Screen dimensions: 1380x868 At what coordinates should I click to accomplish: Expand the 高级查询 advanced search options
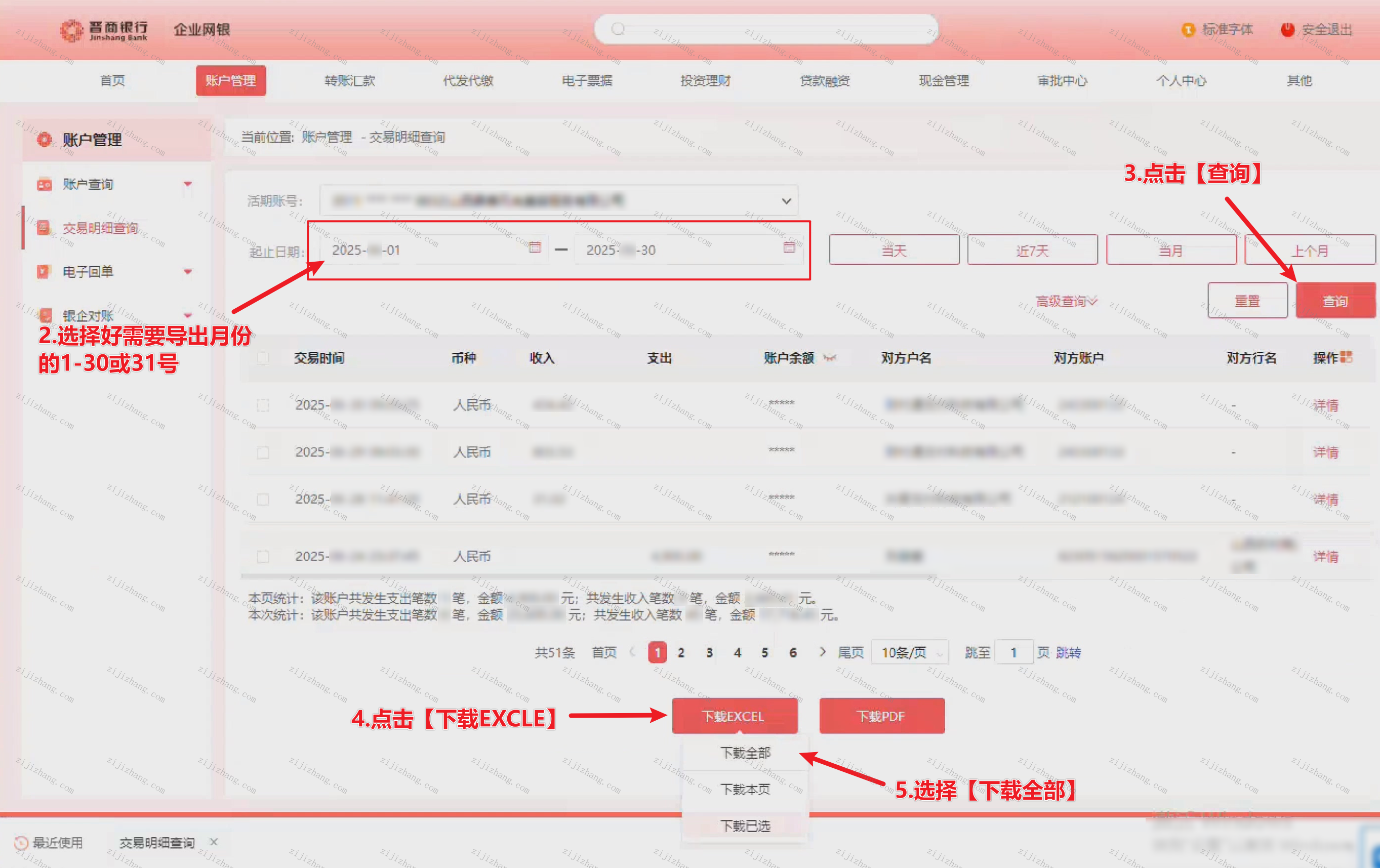click(x=1066, y=301)
